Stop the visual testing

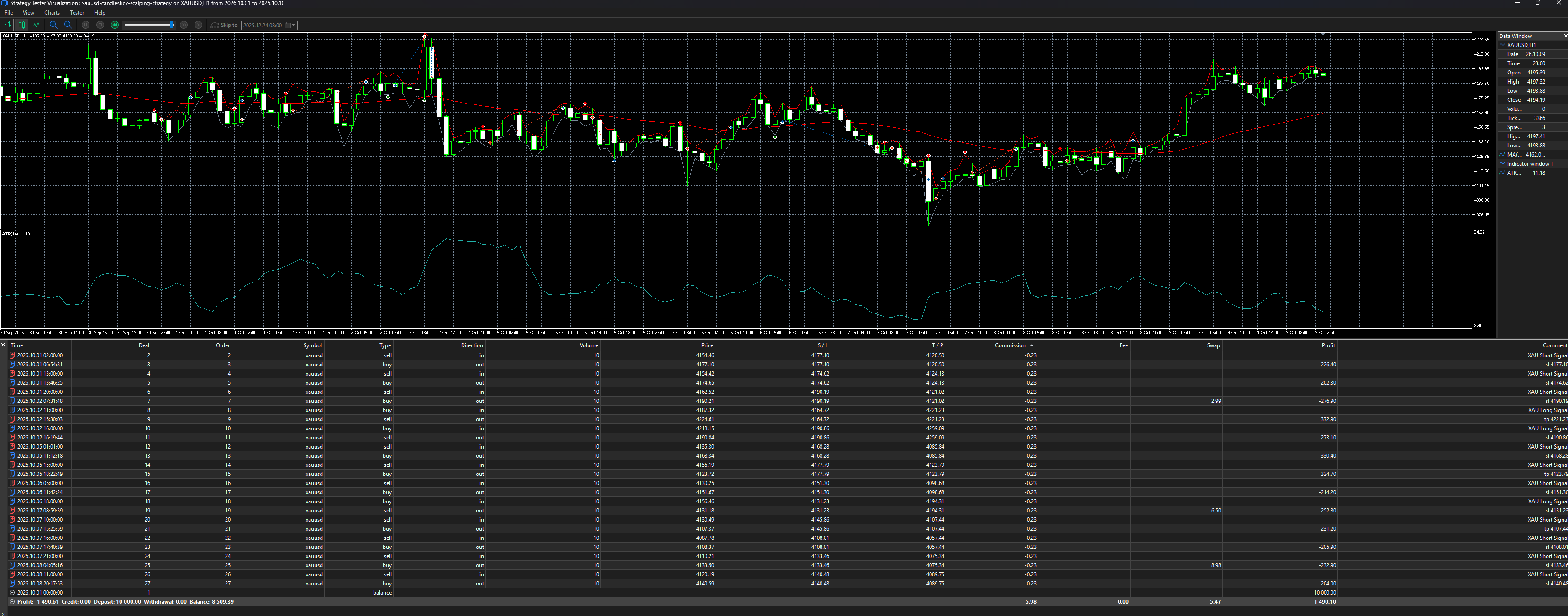[100, 25]
